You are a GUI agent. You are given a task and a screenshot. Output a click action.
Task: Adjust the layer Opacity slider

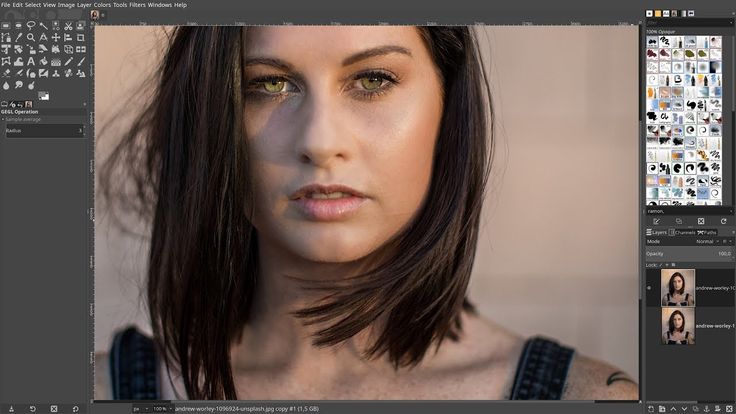pos(689,254)
